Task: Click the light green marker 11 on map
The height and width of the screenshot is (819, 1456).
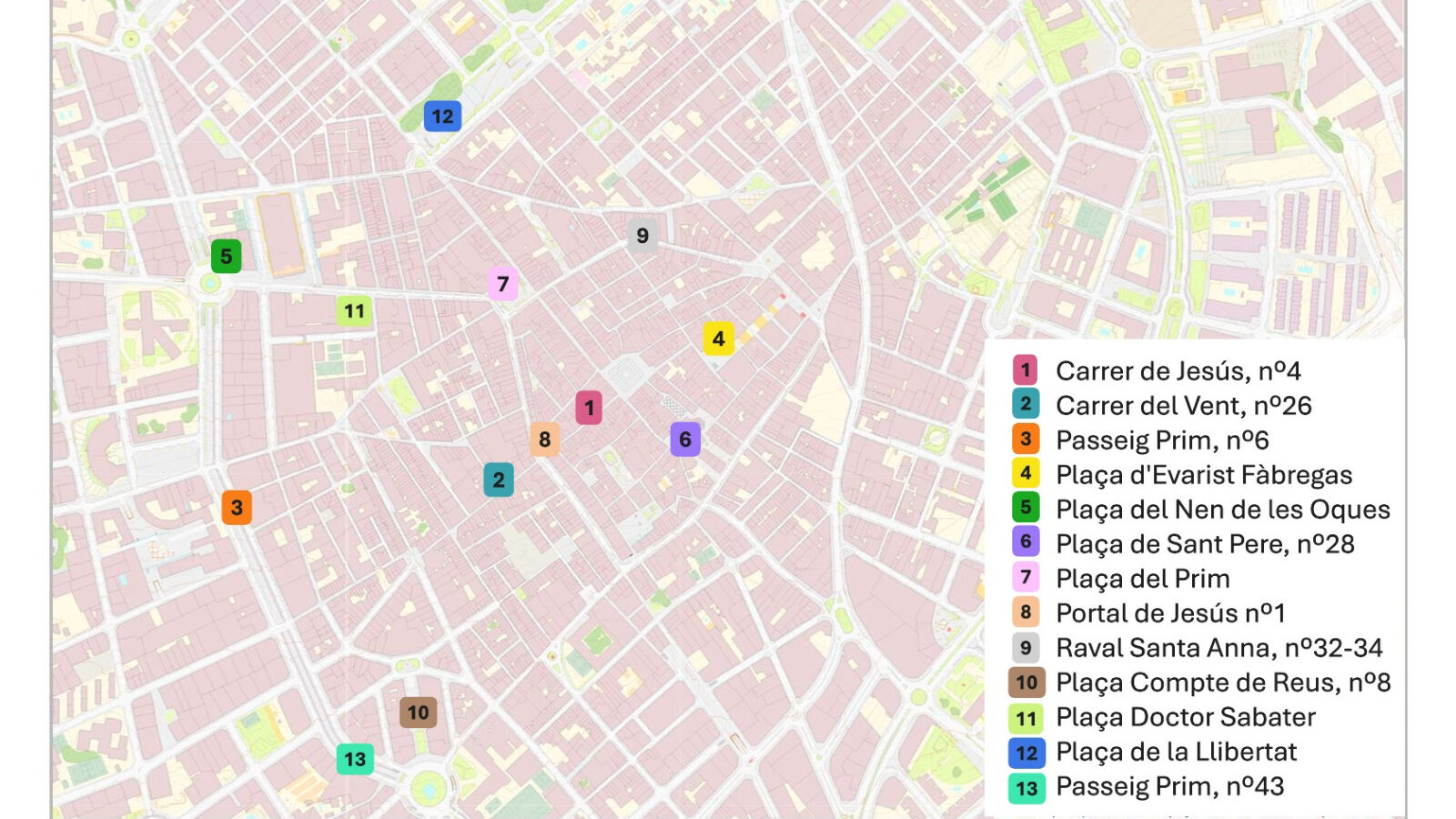Action: point(354,311)
